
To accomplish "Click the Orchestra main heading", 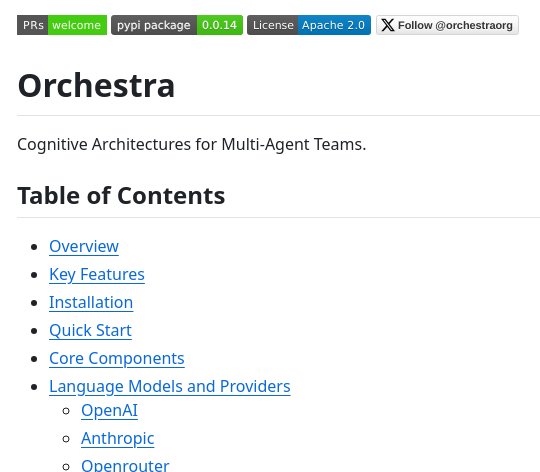I will 96,86.
